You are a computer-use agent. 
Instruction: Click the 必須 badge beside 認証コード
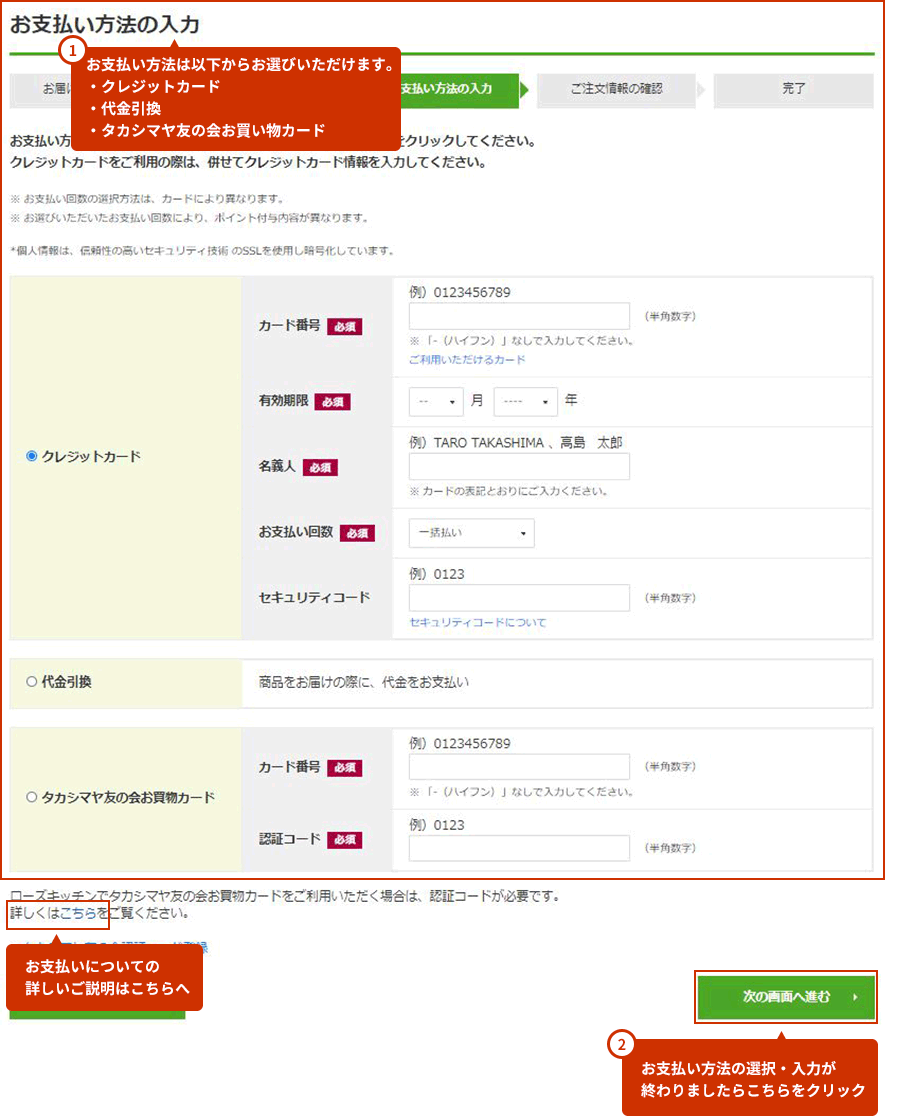[344, 840]
